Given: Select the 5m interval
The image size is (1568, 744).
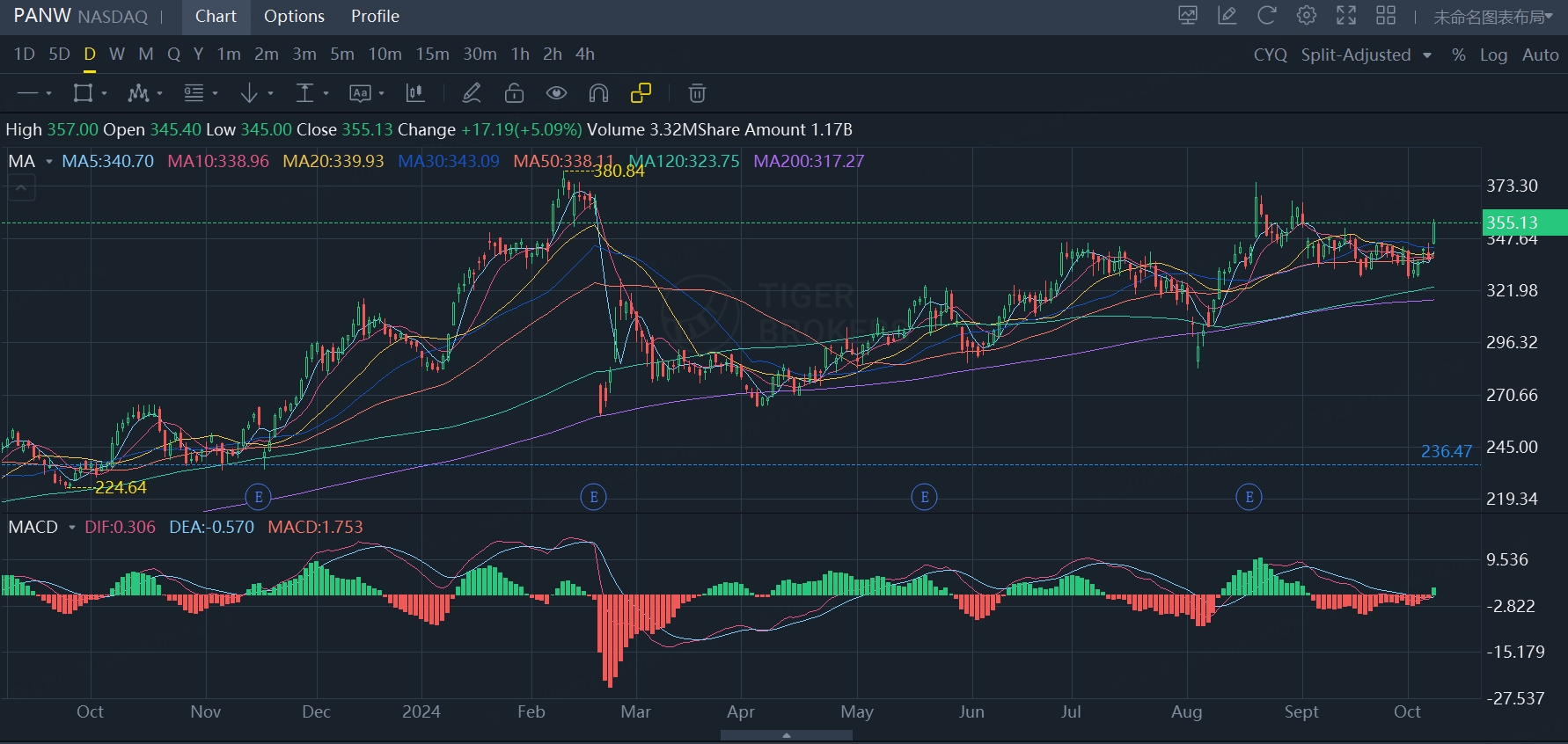Looking at the screenshot, I should click(x=342, y=55).
